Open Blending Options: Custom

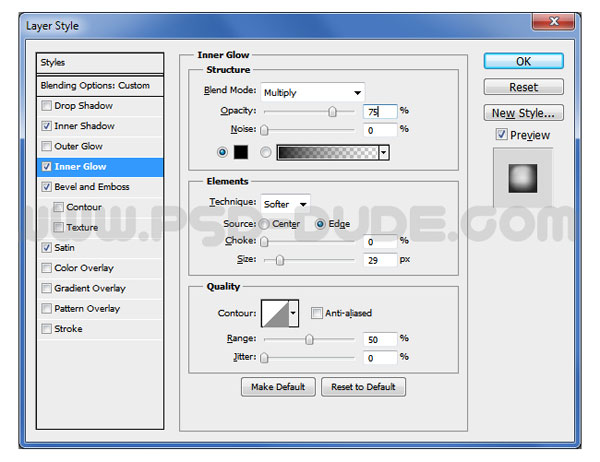click(x=100, y=86)
